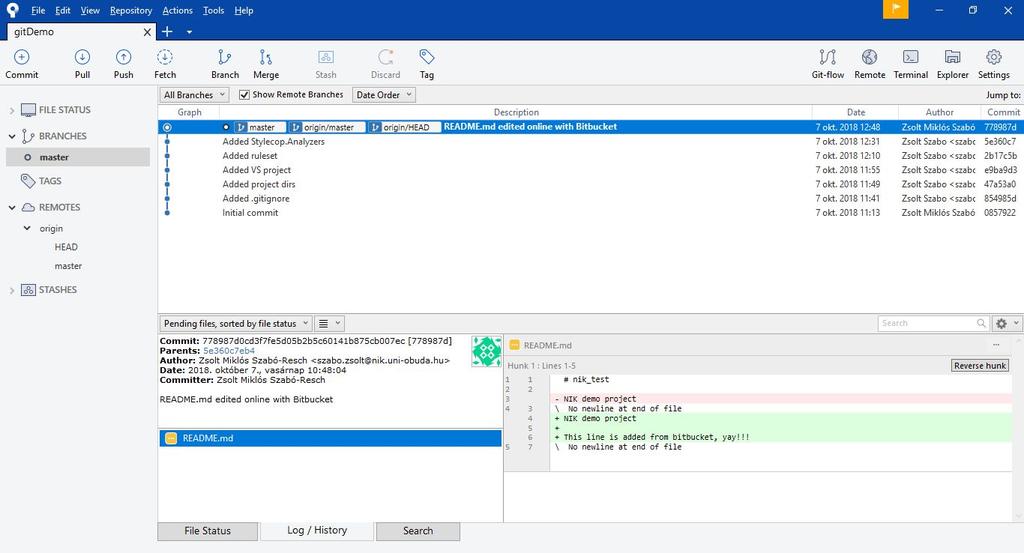Toggle Show Remote Branches checkbox
This screenshot has height=553, width=1024.
244,95
